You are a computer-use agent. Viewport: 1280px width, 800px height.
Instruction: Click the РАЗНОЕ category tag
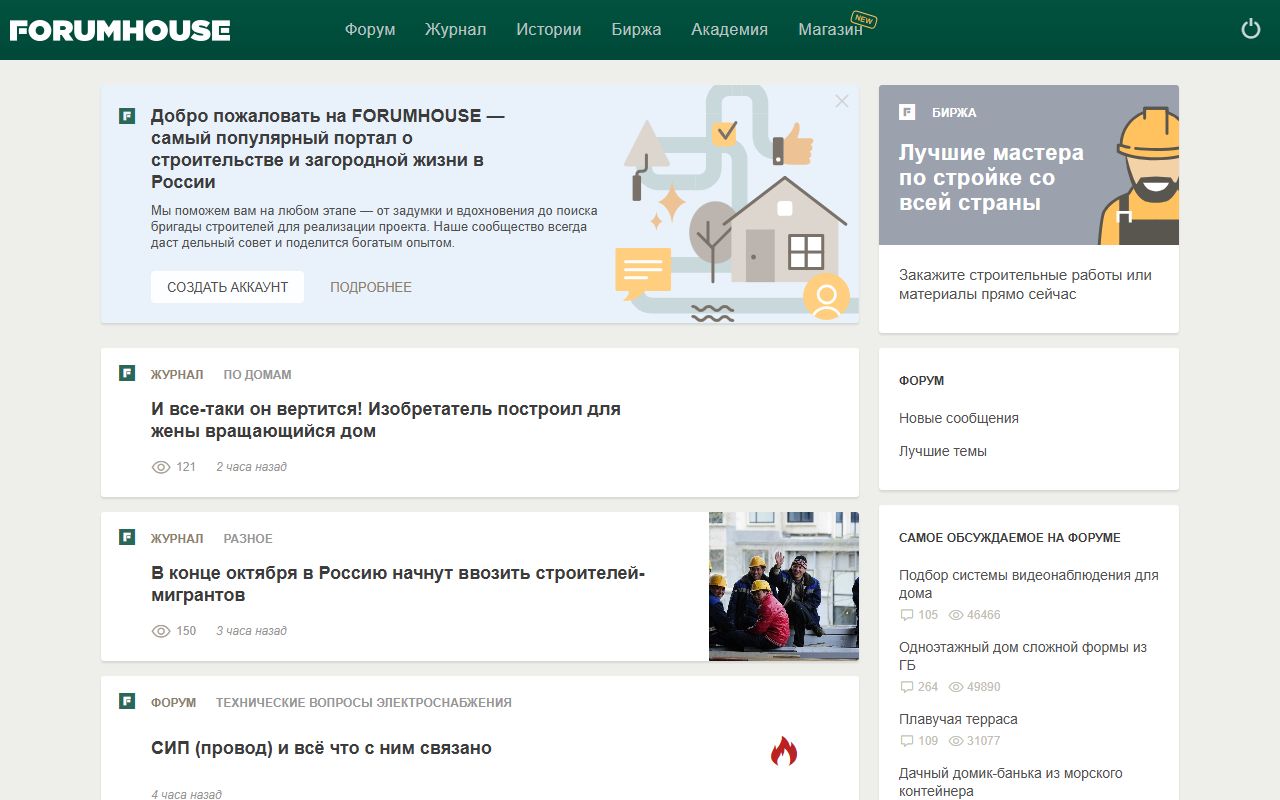[x=248, y=539]
